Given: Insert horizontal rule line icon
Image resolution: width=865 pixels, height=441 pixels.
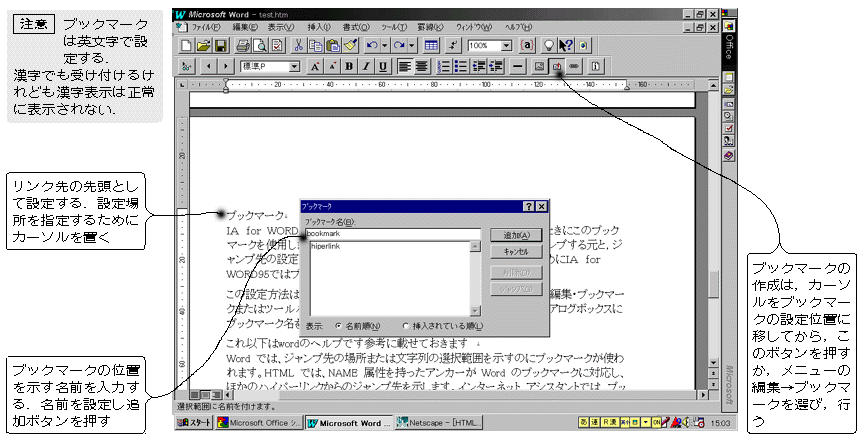Looking at the screenshot, I should point(517,67).
